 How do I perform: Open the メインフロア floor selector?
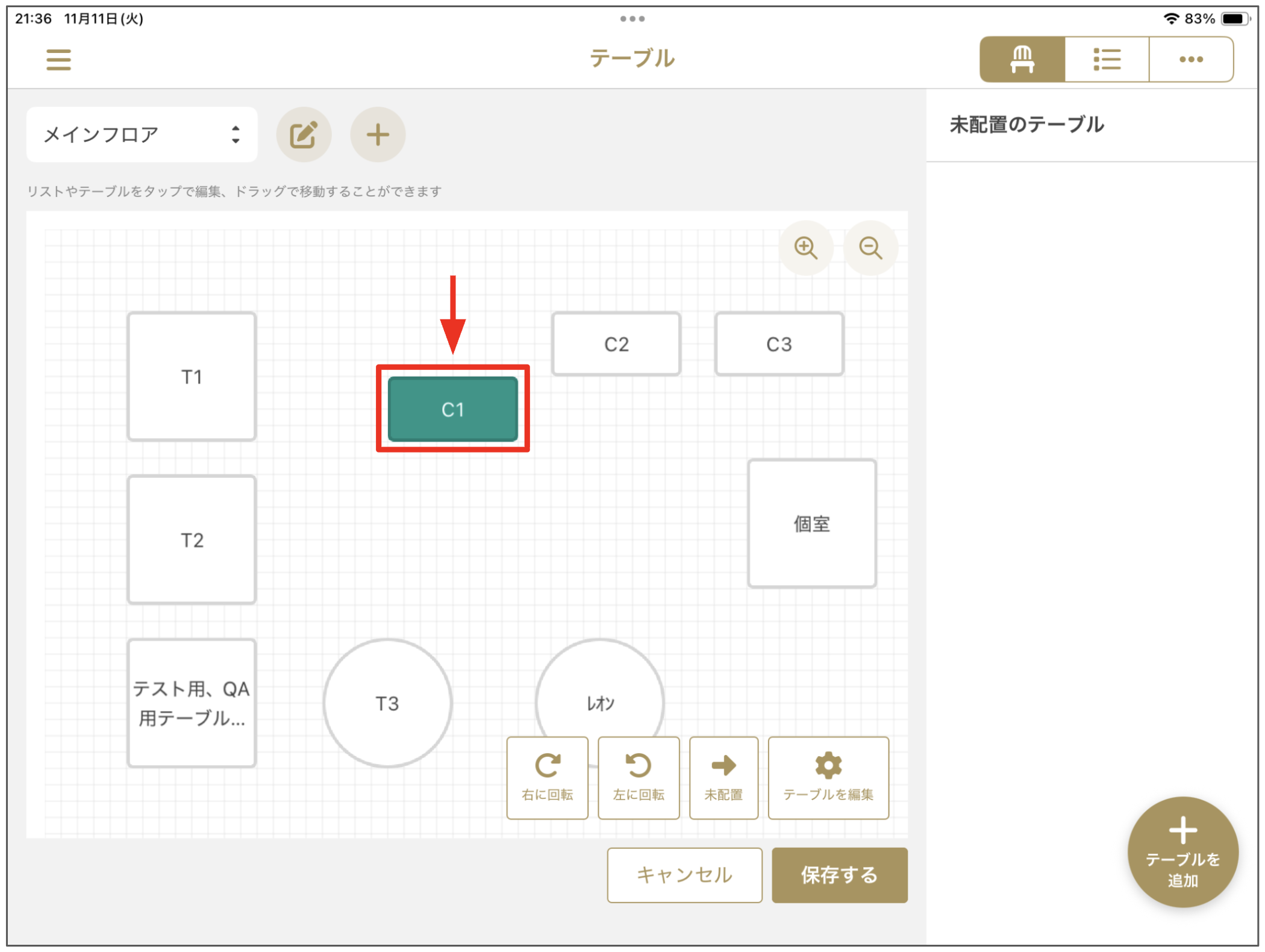[x=142, y=134]
